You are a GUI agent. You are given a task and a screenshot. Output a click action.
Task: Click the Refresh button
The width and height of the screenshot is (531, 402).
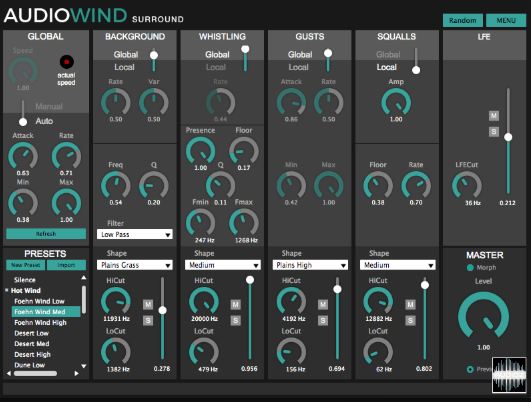pyautogui.click(x=46, y=234)
